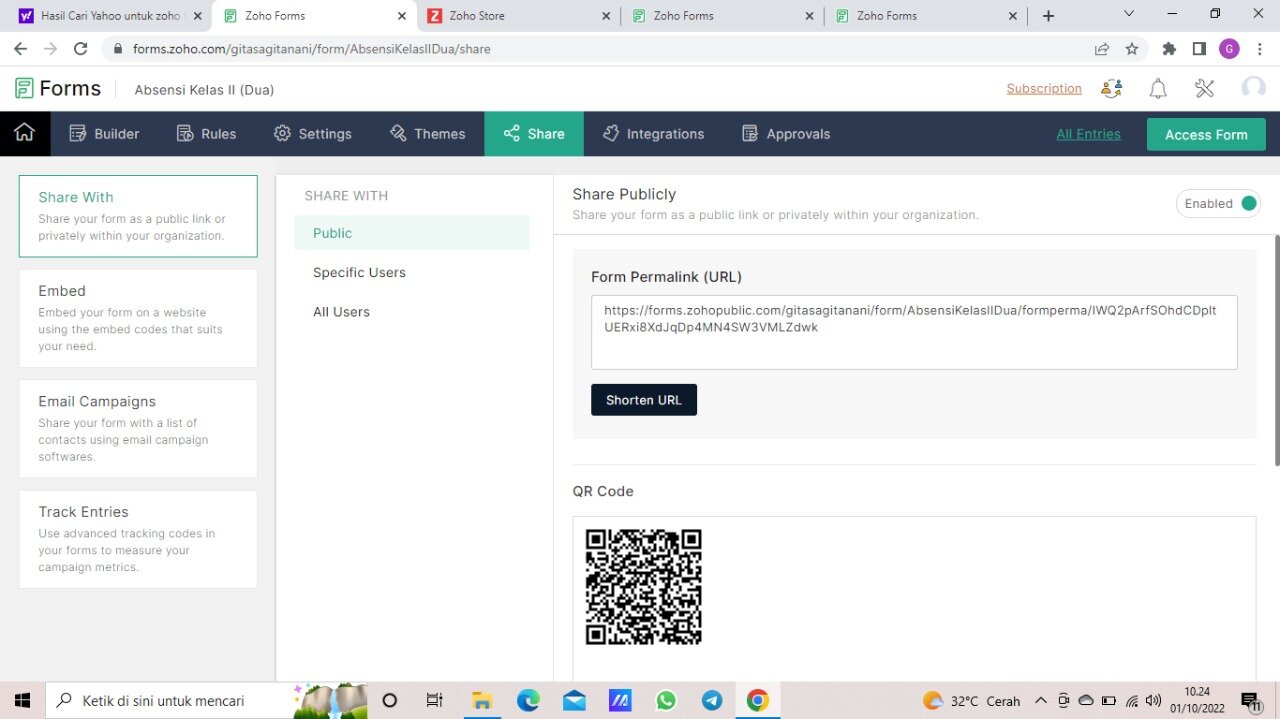
Task: Open the Integrations tab
Action: [x=654, y=134]
